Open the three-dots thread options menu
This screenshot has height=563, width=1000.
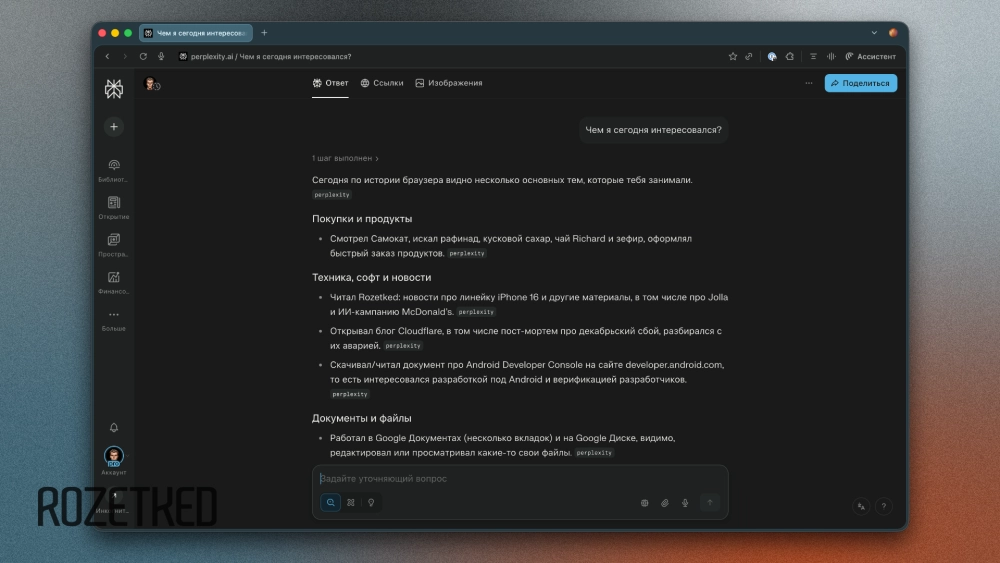pyautogui.click(x=809, y=83)
